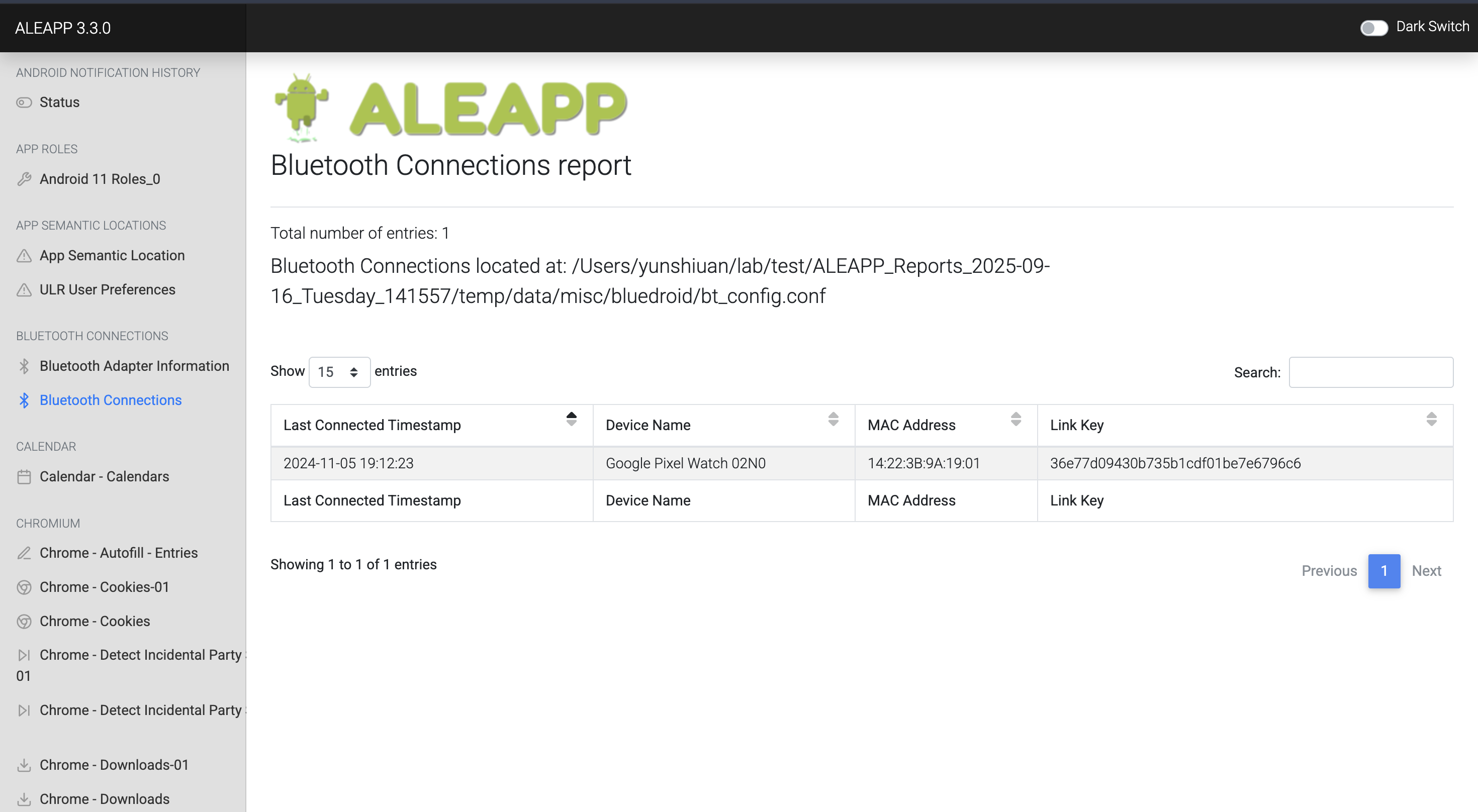This screenshot has width=1478, height=812.
Task: Open Bluetooth Adapter Information report
Action: [x=134, y=366]
